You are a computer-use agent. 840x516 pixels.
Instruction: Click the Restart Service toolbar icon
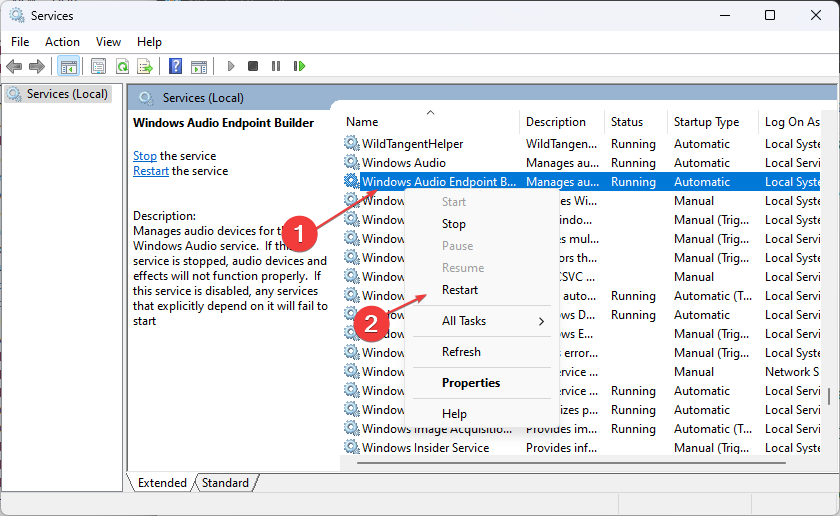point(299,66)
